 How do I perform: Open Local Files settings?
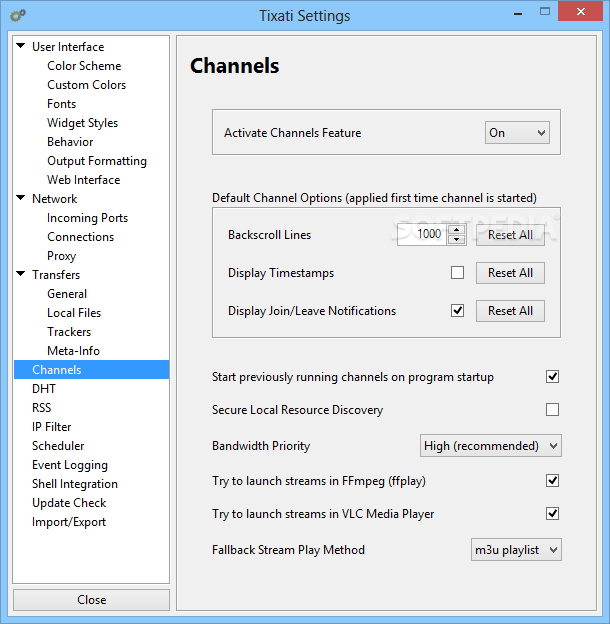[x=74, y=313]
